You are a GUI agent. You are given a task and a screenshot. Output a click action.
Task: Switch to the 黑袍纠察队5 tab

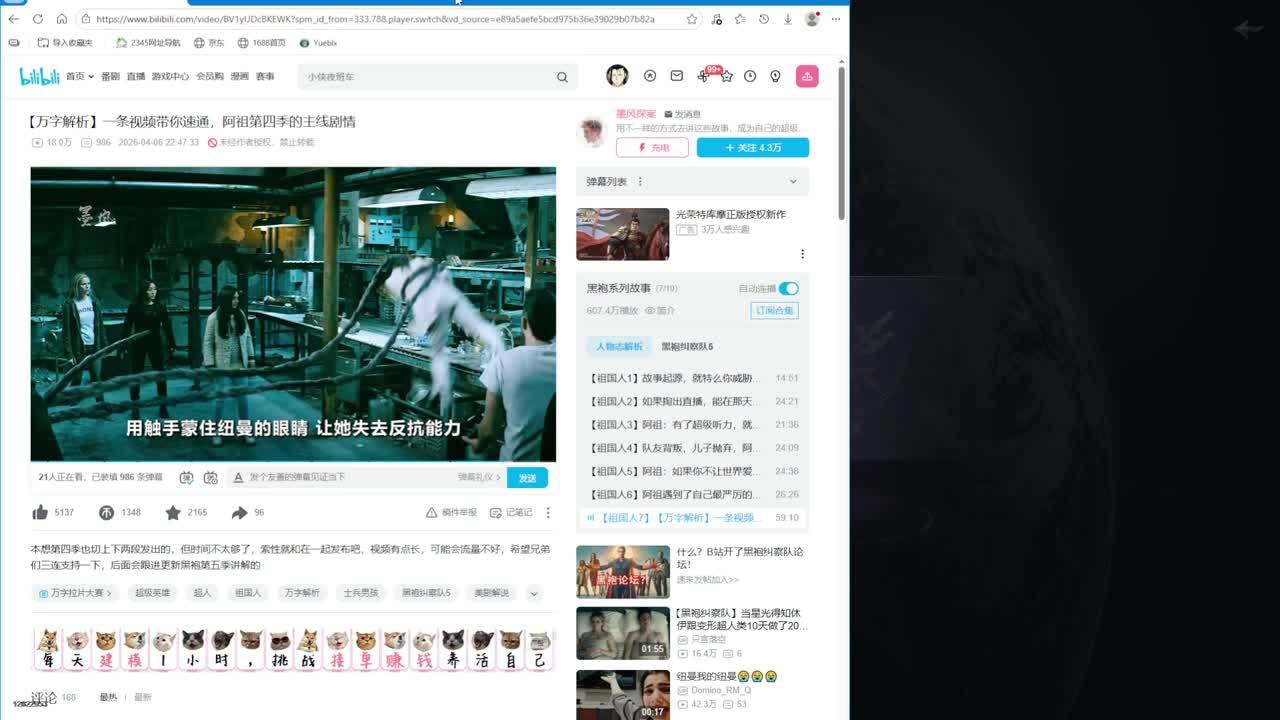687,346
